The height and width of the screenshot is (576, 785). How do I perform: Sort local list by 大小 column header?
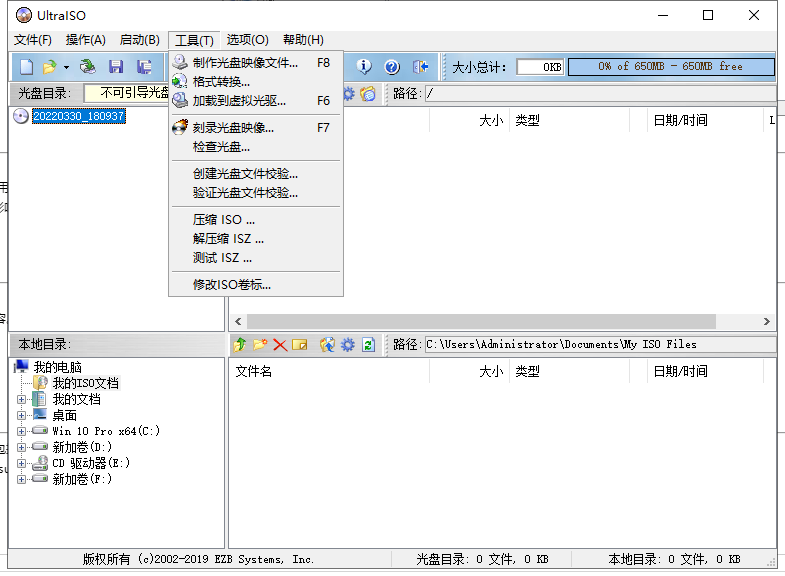[x=470, y=371]
